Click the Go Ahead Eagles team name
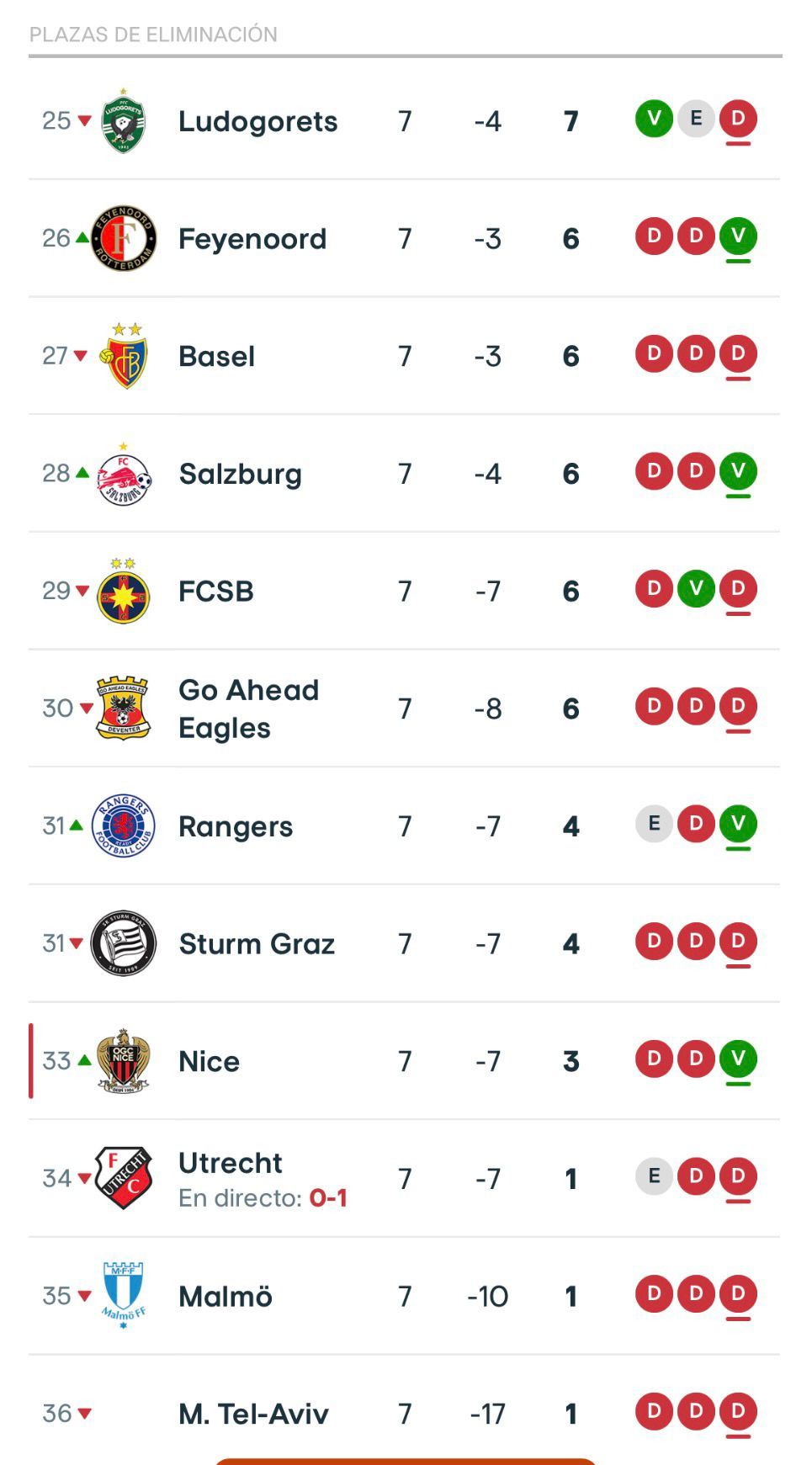Screen dimensions: 812x1465 tap(247, 708)
